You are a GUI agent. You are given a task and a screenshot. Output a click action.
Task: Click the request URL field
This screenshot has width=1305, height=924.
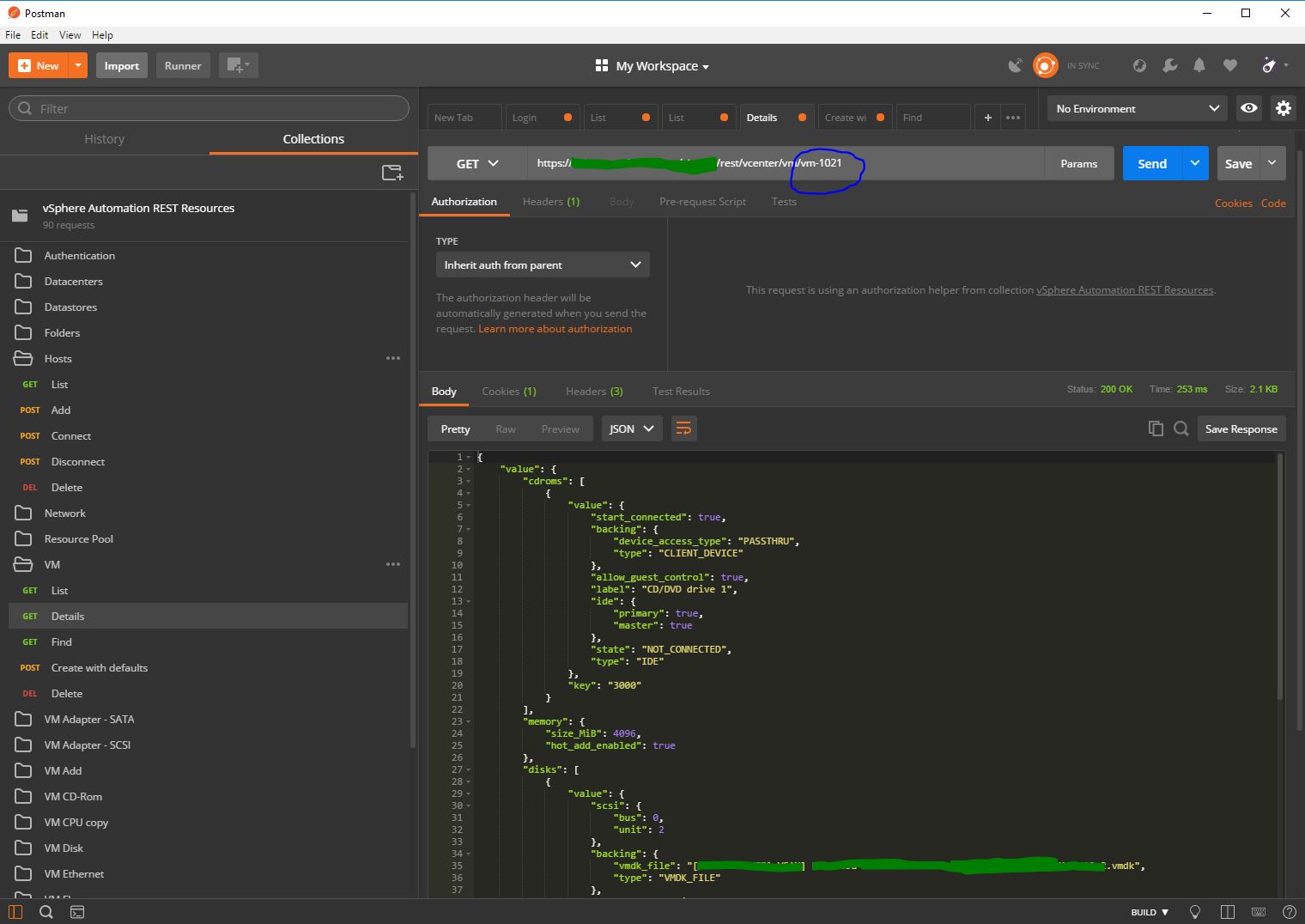[x=786, y=163]
